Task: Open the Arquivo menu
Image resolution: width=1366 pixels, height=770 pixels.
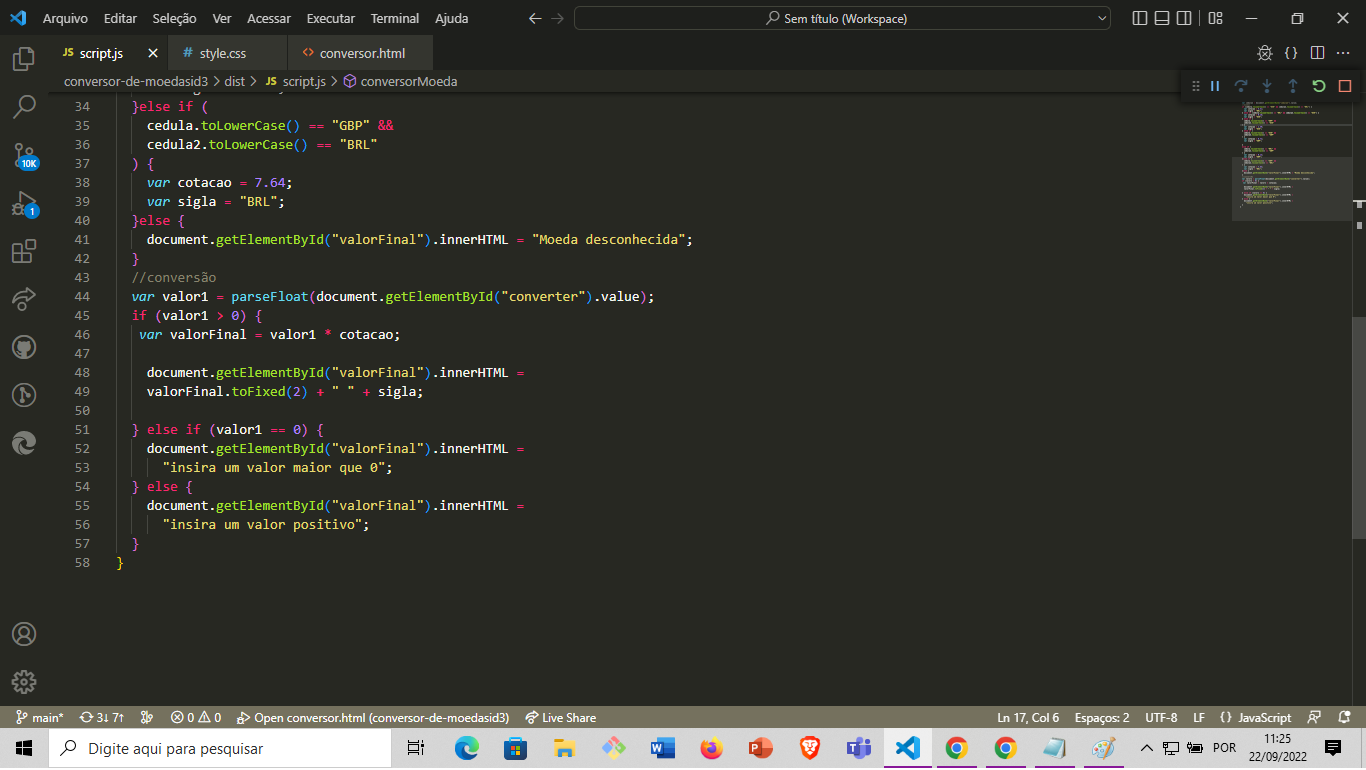Action: click(65, 18)
